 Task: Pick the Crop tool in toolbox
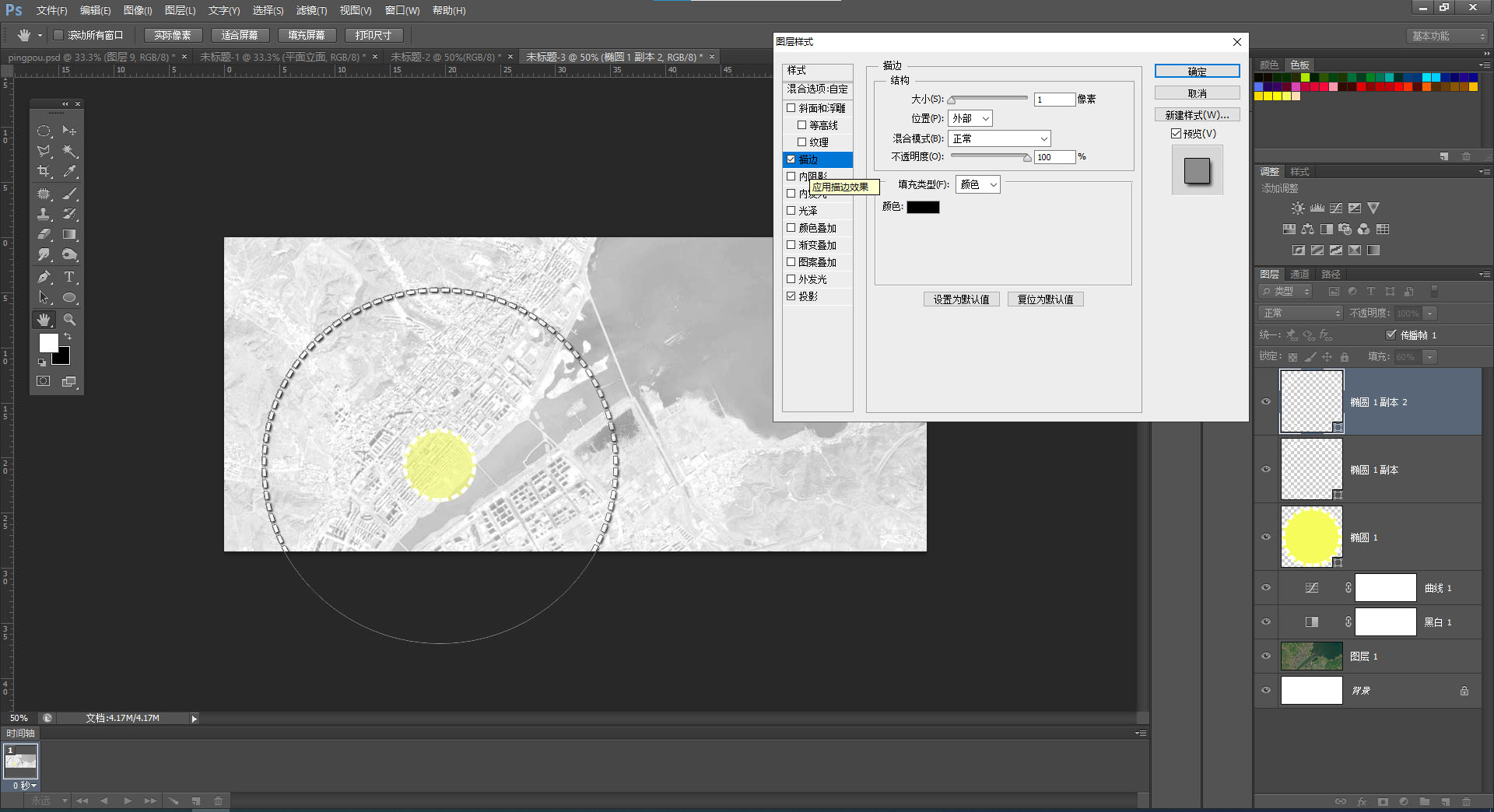coord(44,172)
